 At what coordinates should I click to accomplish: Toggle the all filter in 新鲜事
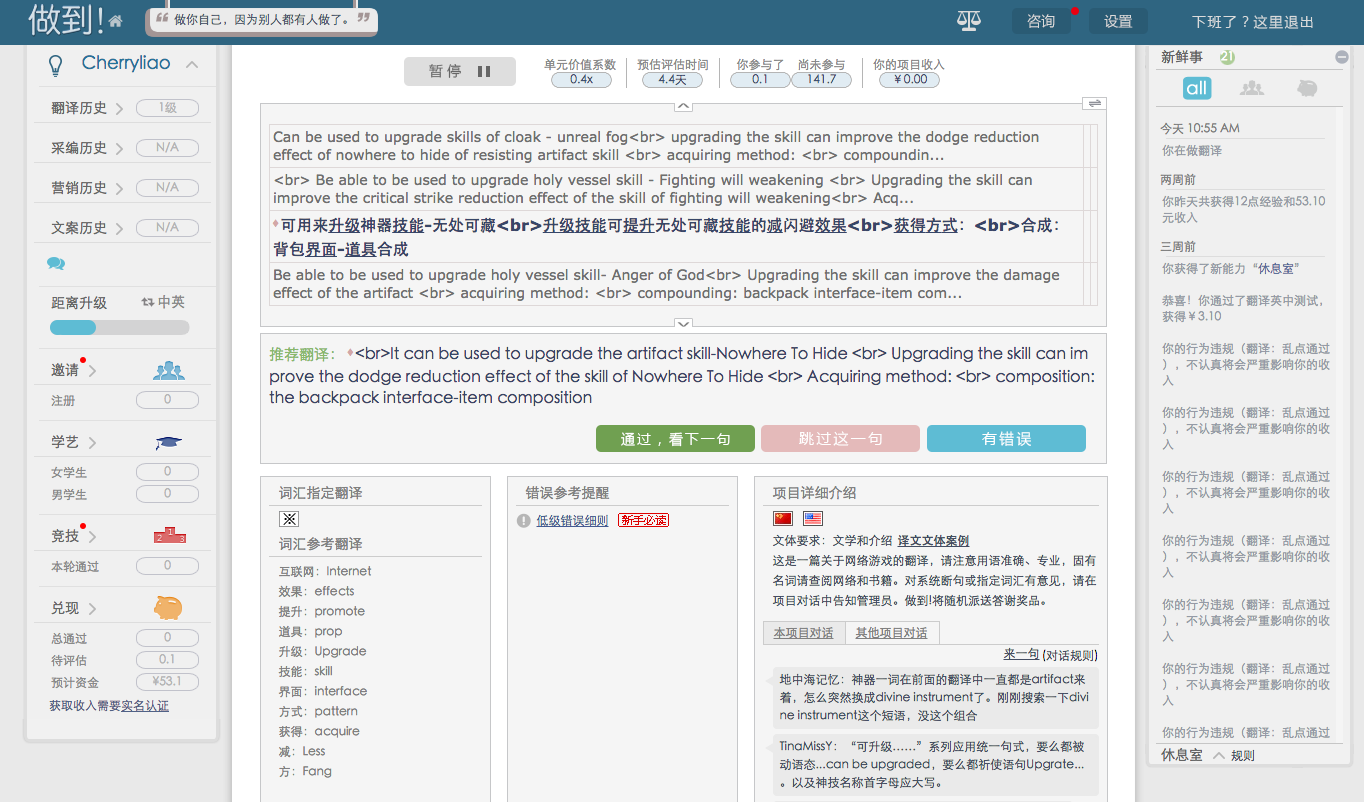point(1197,88)
